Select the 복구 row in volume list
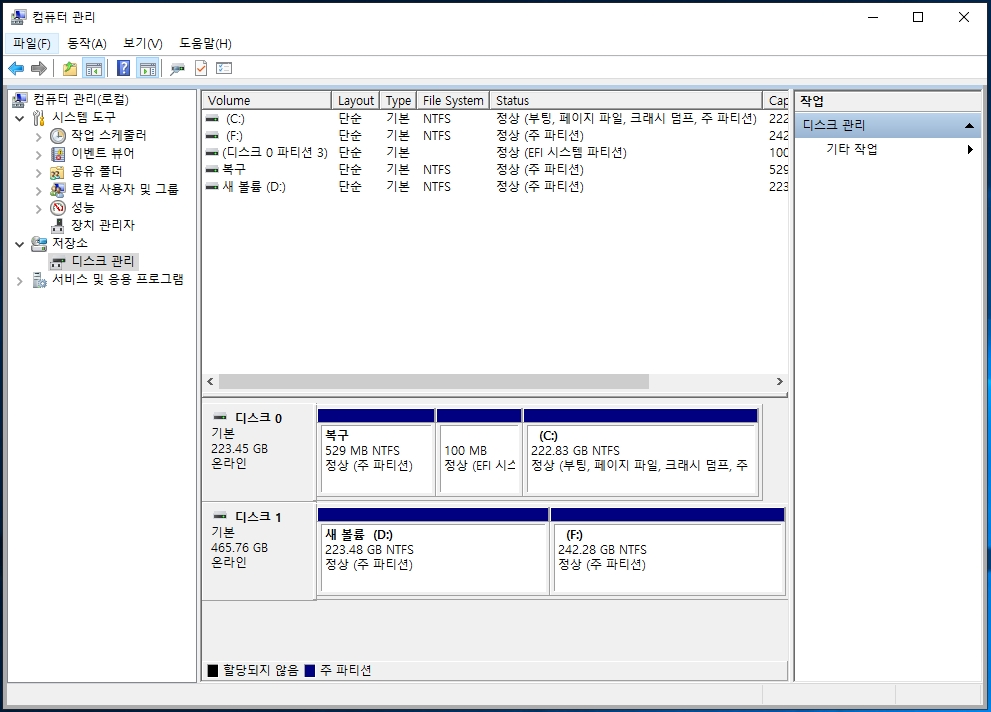This screenshot has width=991, height=712. tap(496, 170)
